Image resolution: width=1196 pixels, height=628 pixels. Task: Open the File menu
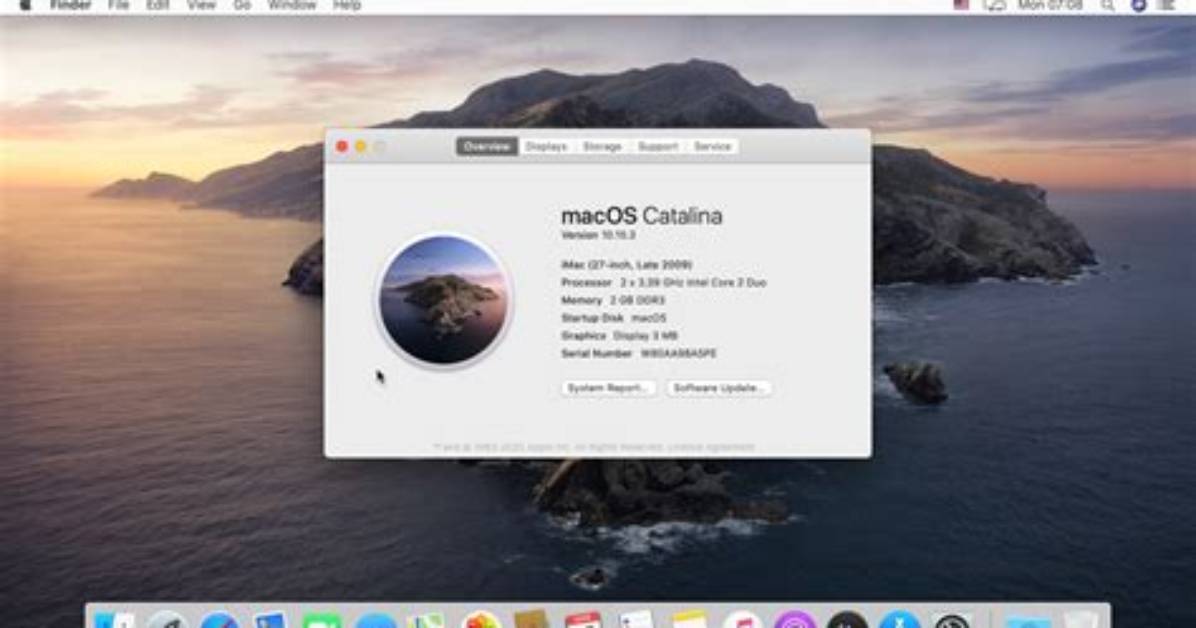[118, 5]
